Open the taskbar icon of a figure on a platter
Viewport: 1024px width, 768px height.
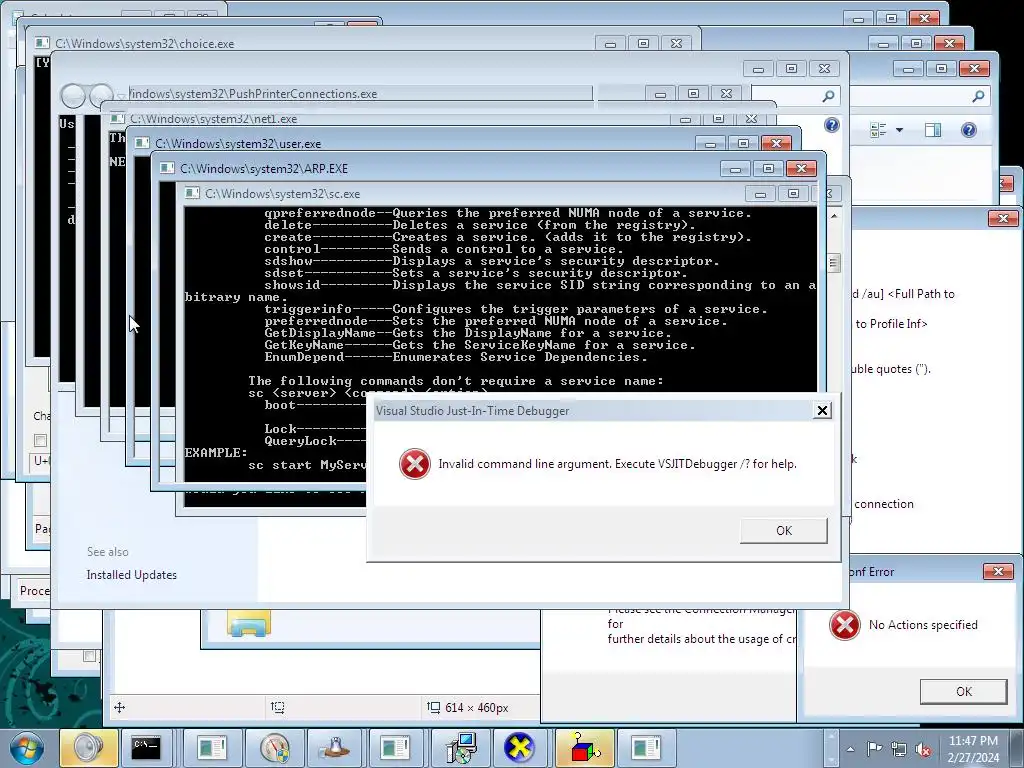[x=335, y=748]
